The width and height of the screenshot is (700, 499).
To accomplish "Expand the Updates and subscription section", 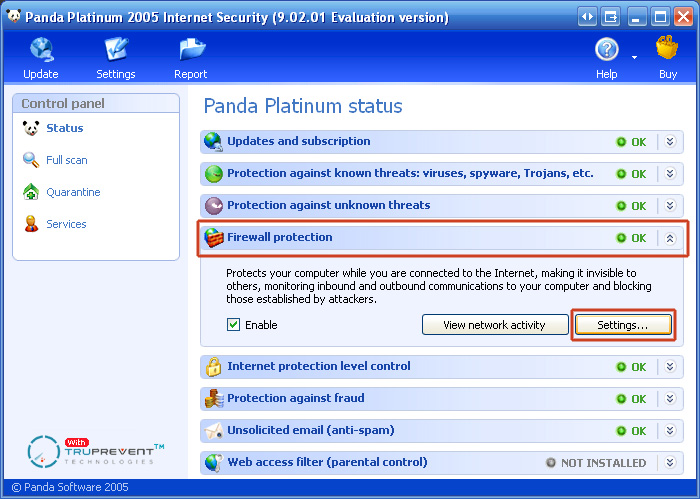I will tap(670, 141).
